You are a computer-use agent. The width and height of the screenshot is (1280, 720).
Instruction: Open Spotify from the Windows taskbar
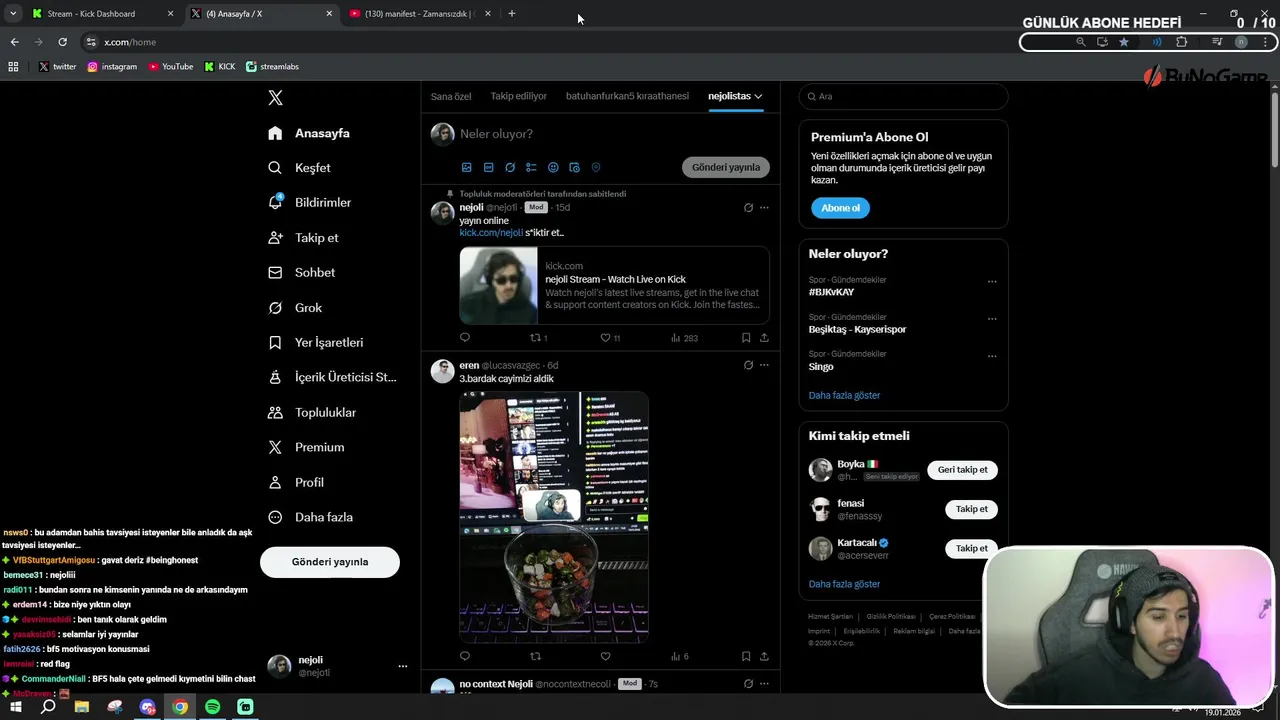tap(212, 707)
